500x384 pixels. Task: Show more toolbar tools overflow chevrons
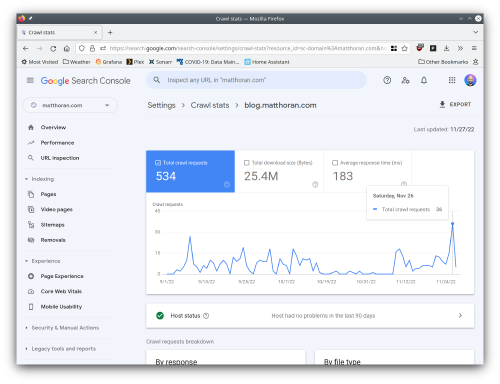pos(460,48)
